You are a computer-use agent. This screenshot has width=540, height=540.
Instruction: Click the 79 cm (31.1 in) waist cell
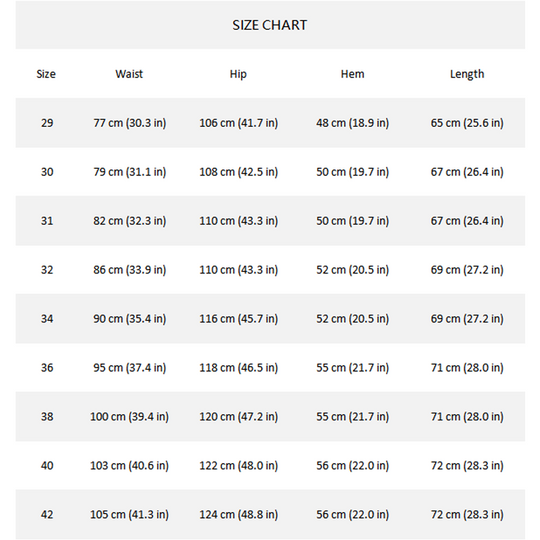[x=129, y=172]
